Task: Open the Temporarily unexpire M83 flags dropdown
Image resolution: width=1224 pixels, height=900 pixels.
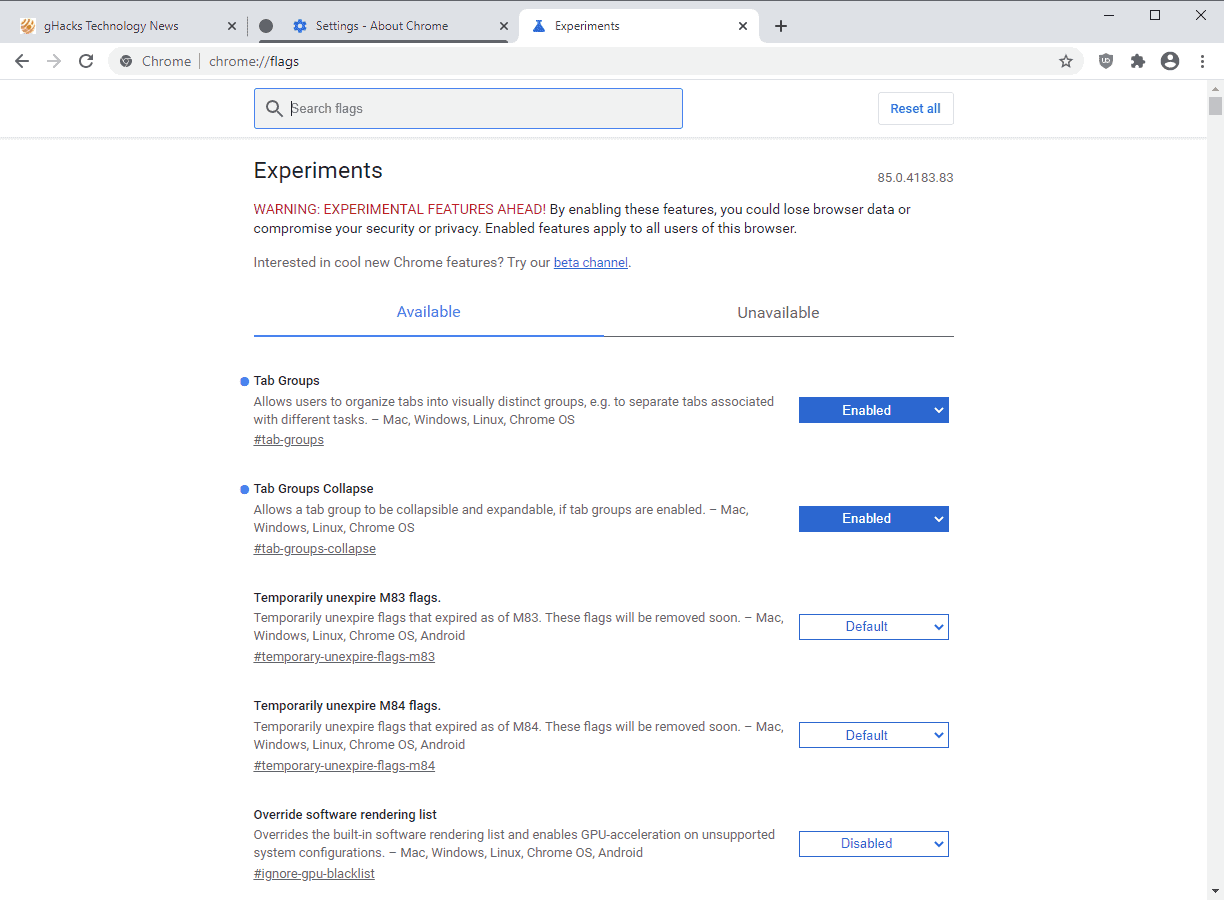Action: click(x=873, y=627)
